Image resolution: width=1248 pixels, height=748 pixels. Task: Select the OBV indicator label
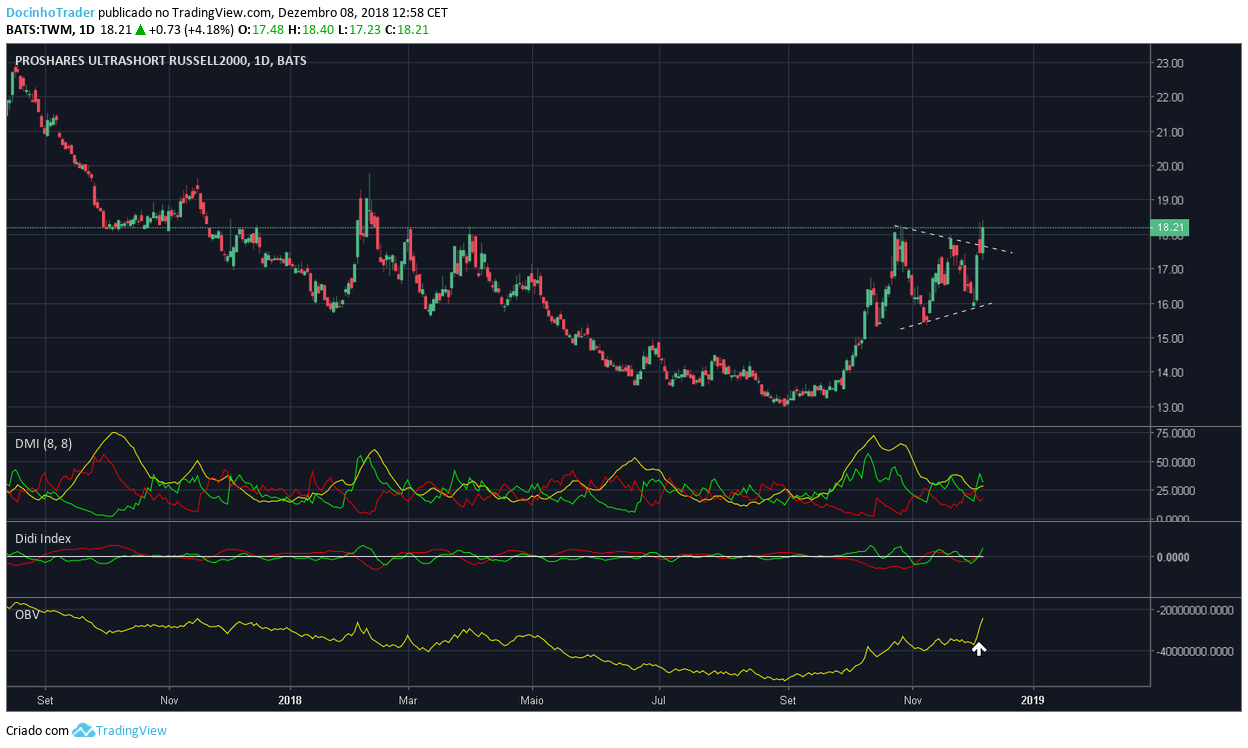coord(27,614)
